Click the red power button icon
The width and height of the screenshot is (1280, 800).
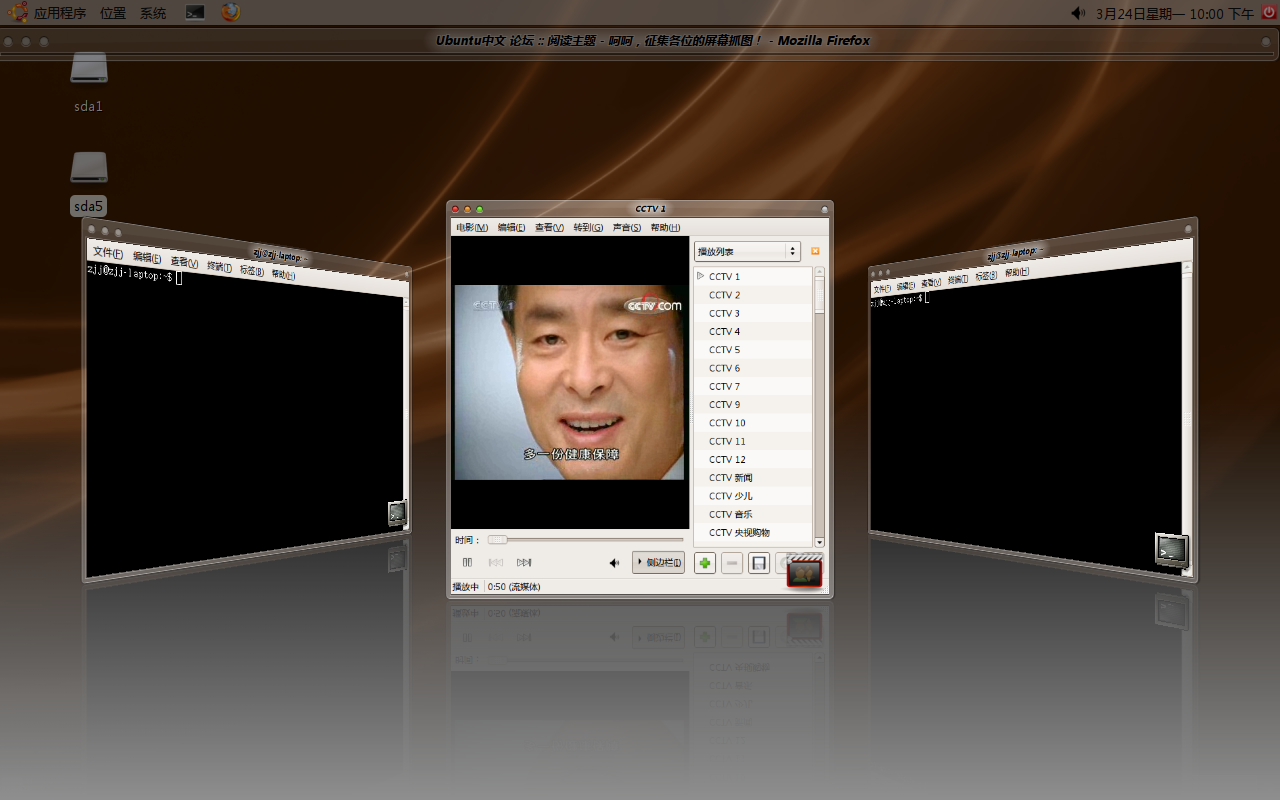click(1268, 12)
